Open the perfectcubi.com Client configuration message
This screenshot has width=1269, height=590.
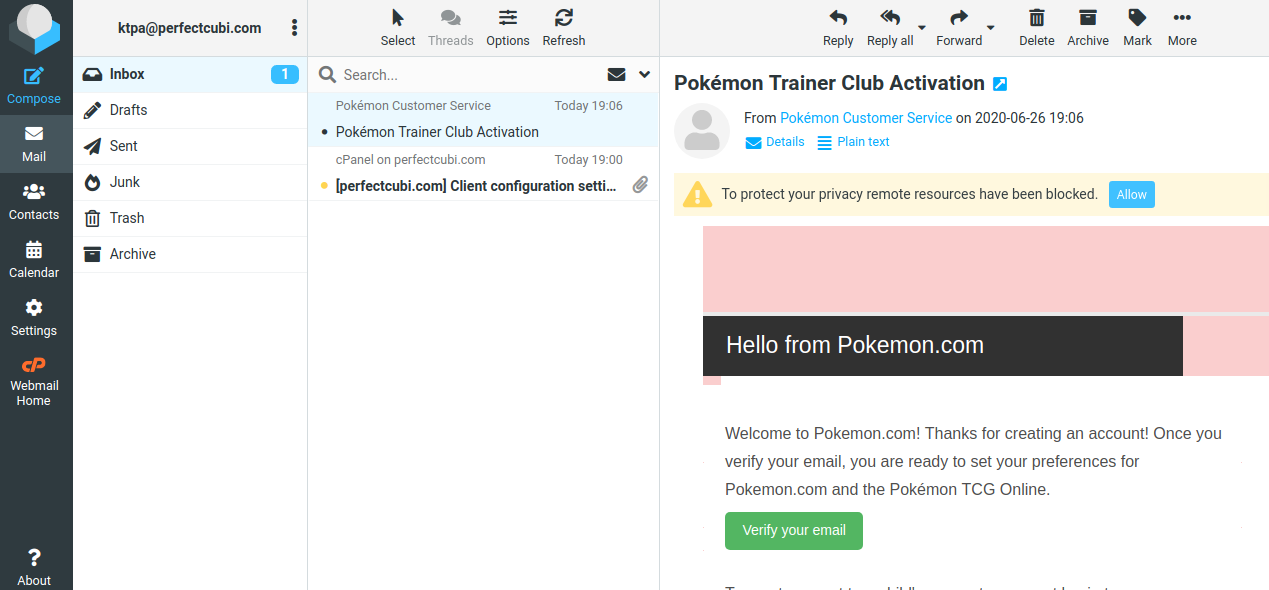click(x=483, y=174)
